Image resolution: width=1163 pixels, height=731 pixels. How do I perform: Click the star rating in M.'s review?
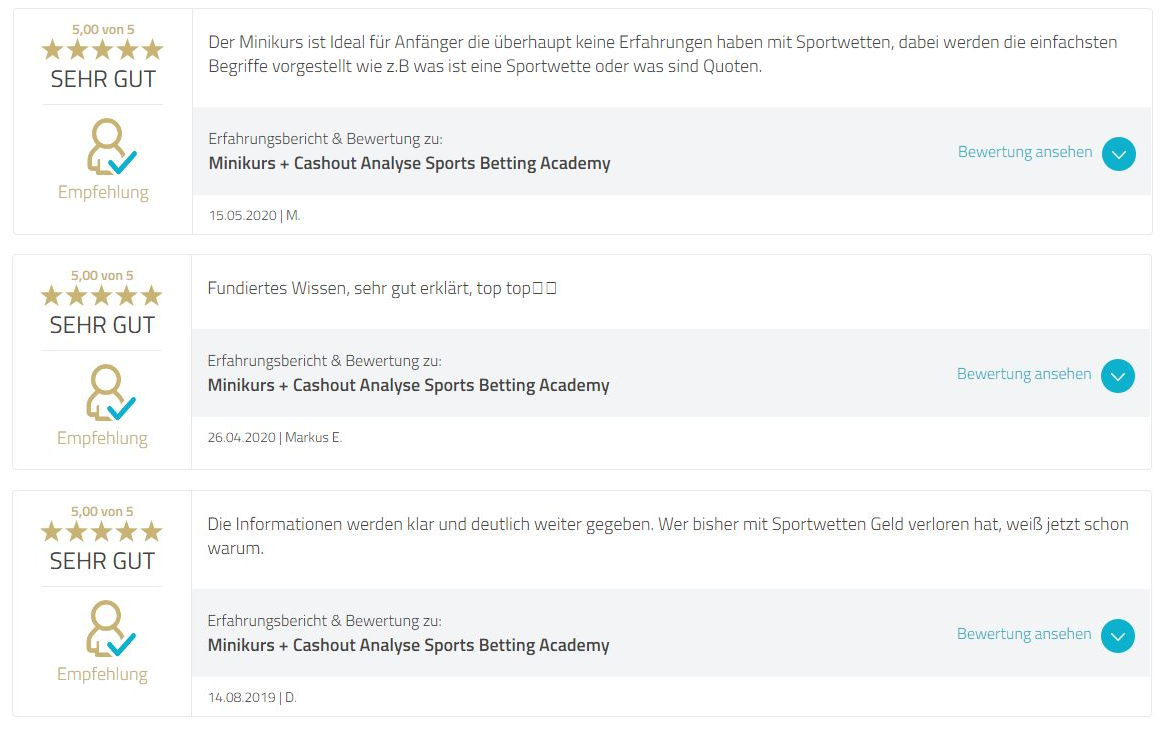coord(102,49)
